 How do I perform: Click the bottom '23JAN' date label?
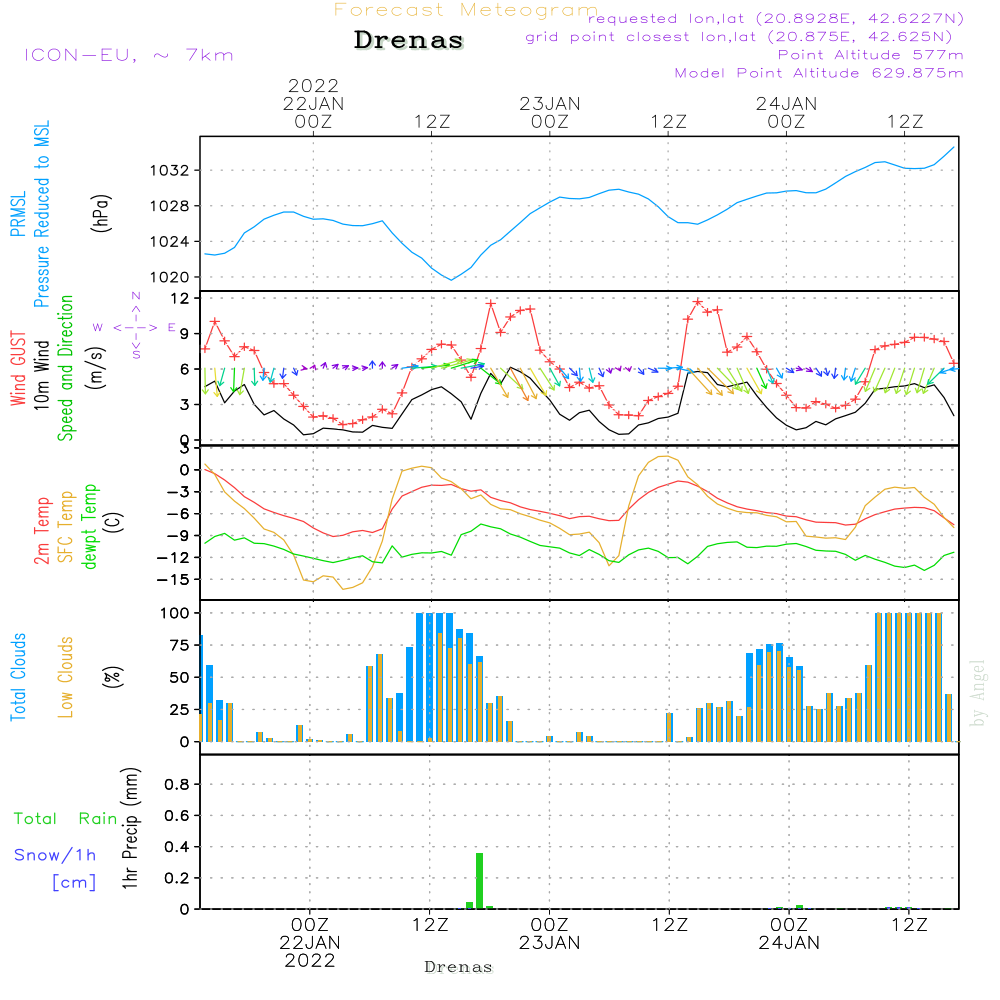tap(550, 943)
